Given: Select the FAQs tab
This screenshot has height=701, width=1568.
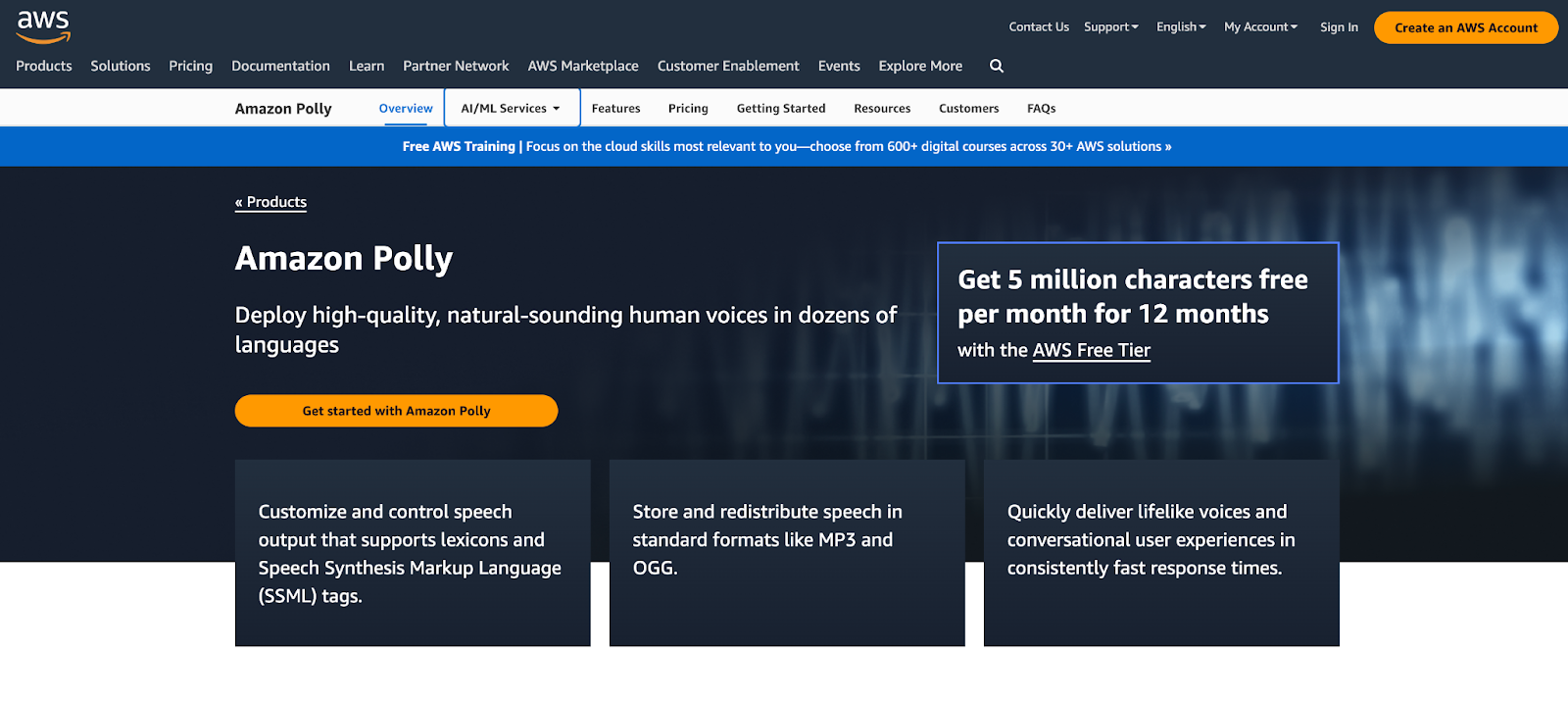Looking at the screenshot, I should 1041,108.
